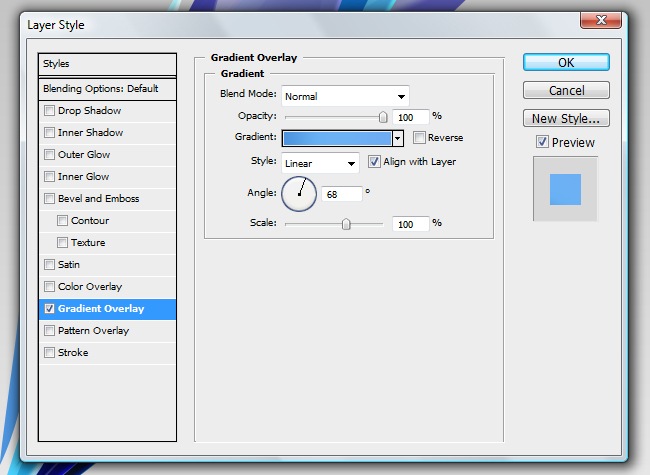Click the Scale slider handle
This screenshot has width=650, height=475.
(x=346, y=224)
